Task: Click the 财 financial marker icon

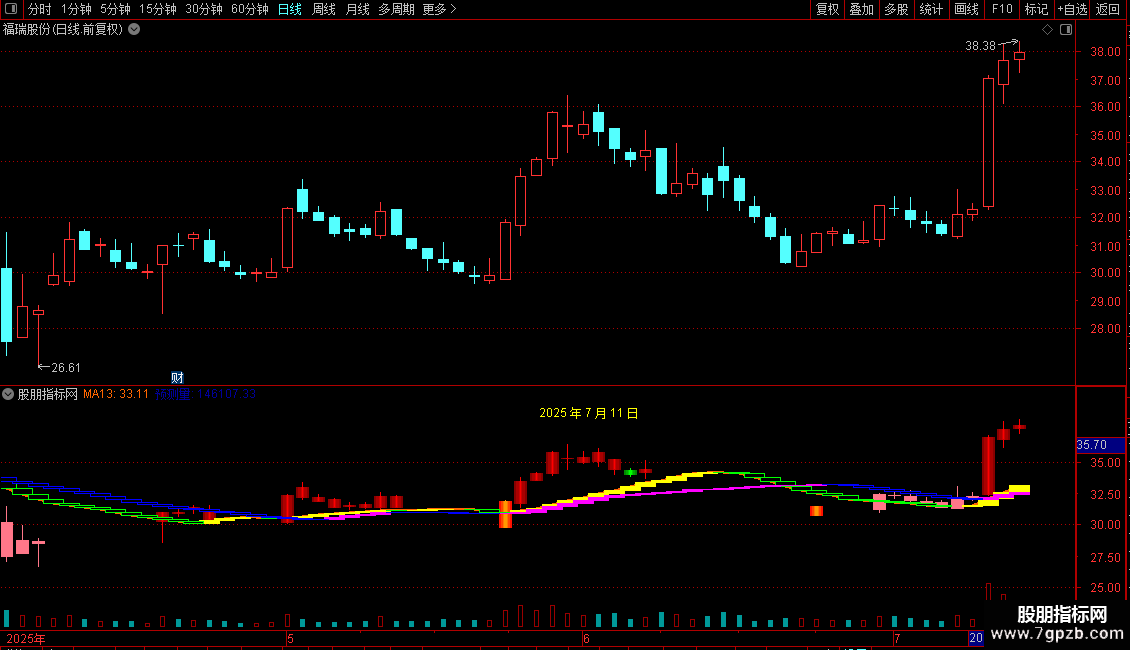Action: pos(177,378)
